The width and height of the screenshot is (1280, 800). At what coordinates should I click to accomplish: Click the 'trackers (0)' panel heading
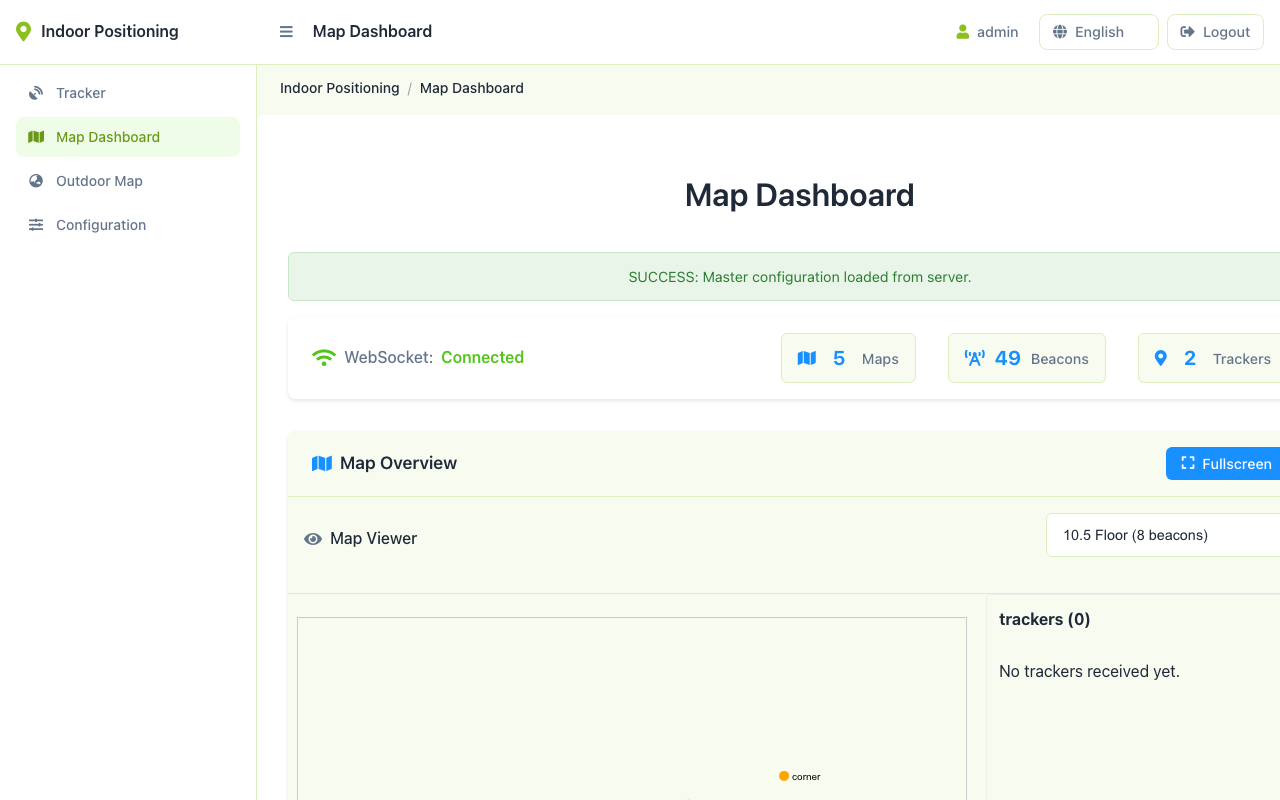coord(1045,620)
